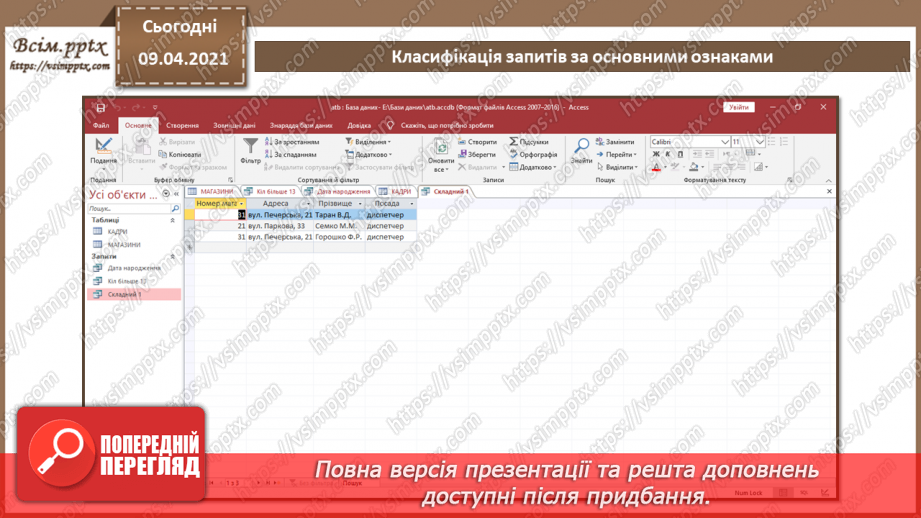Screen dimensions: 921x518
Task: Open the Виділити dropdown
Action: [617, 167]
